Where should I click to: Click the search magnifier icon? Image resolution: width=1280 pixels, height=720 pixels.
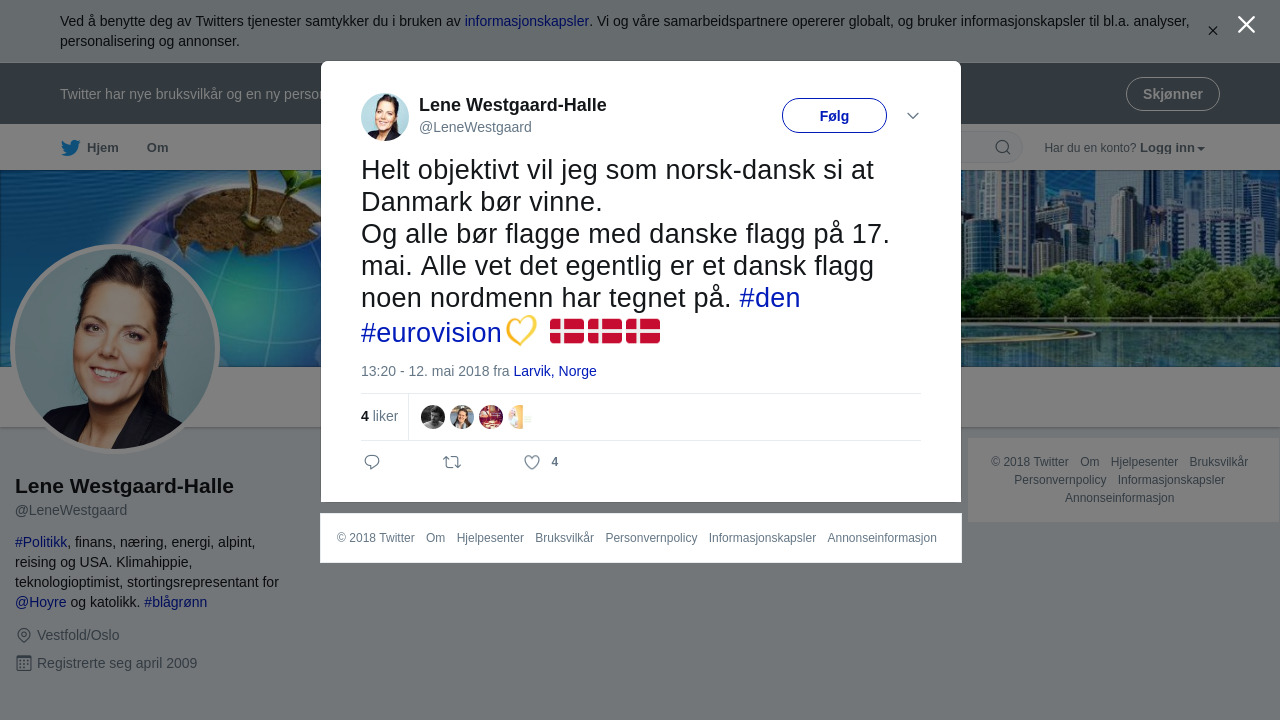1002,148
